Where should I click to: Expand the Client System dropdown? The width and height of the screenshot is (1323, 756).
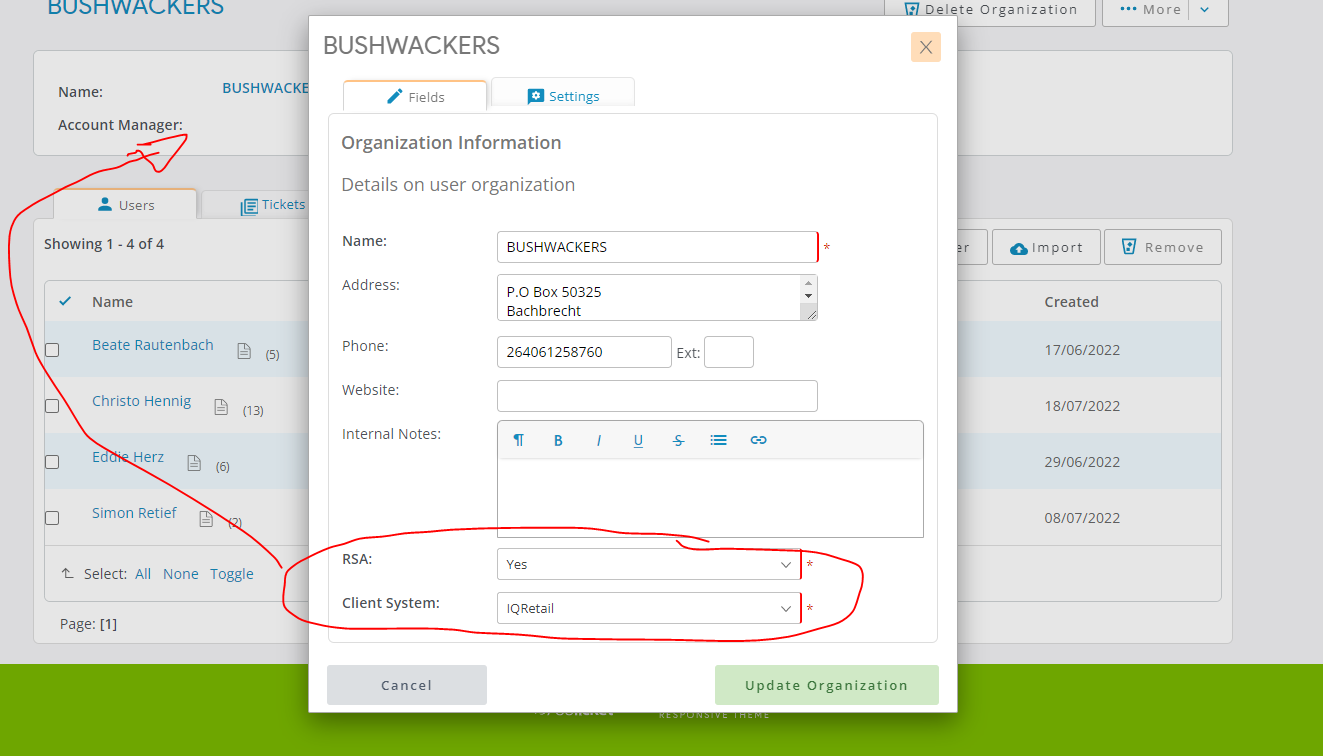tap(648, 608)
